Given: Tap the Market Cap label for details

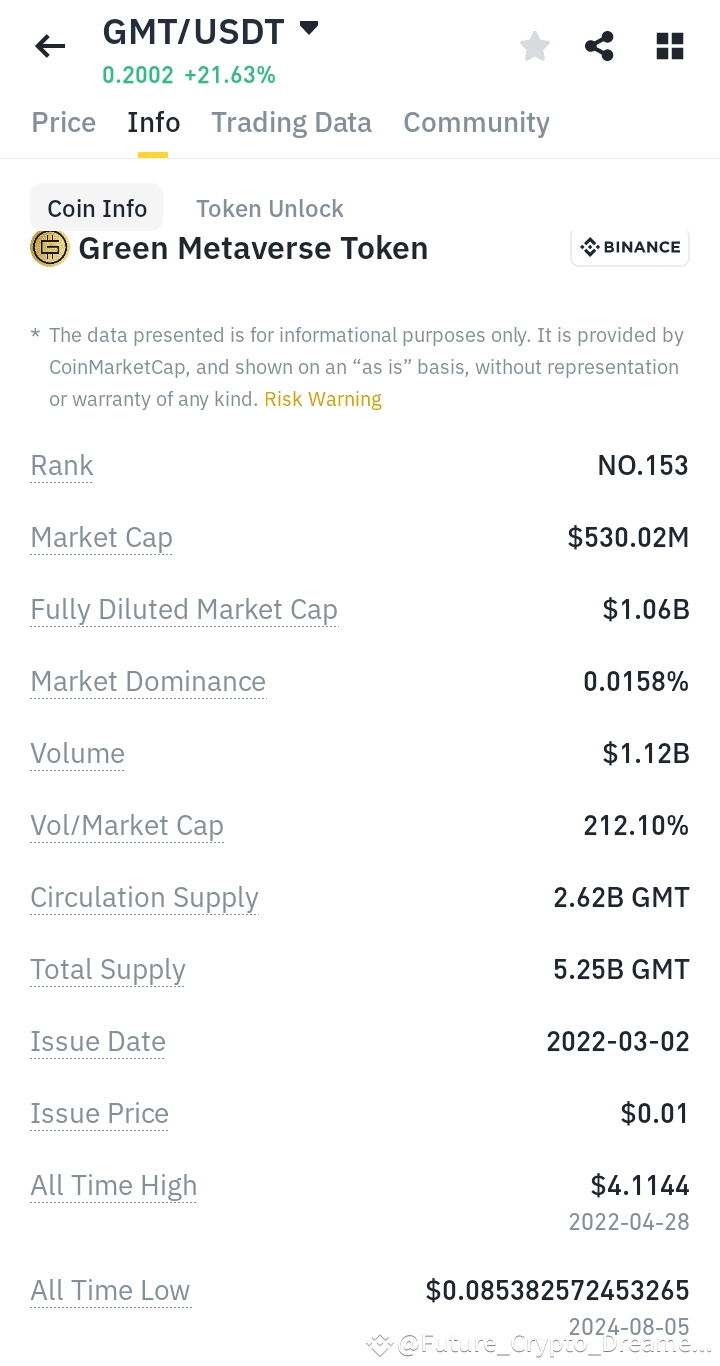Looking at the screenshot, I should click(x=101, y=538).
